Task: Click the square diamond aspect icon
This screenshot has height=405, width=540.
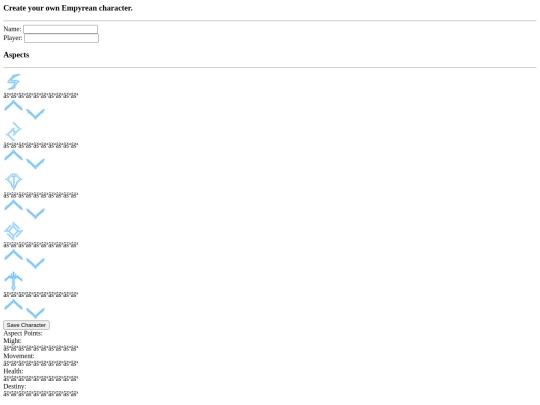Action: [13, 231]
